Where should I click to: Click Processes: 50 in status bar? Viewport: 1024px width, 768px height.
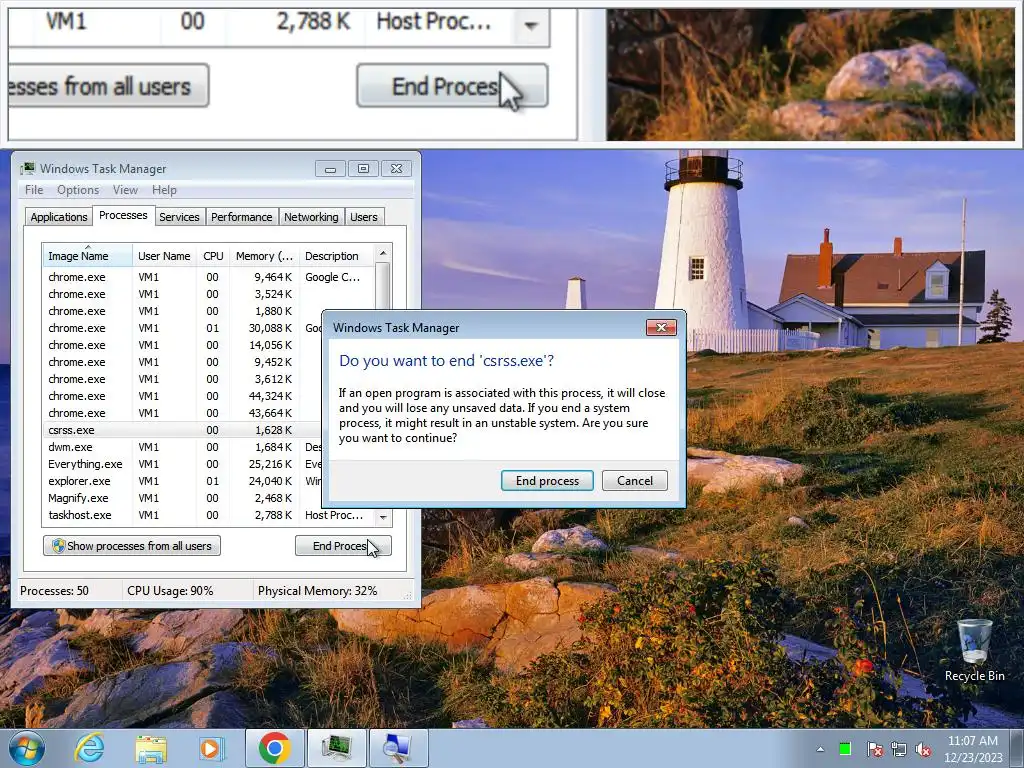tap(54, 590)
